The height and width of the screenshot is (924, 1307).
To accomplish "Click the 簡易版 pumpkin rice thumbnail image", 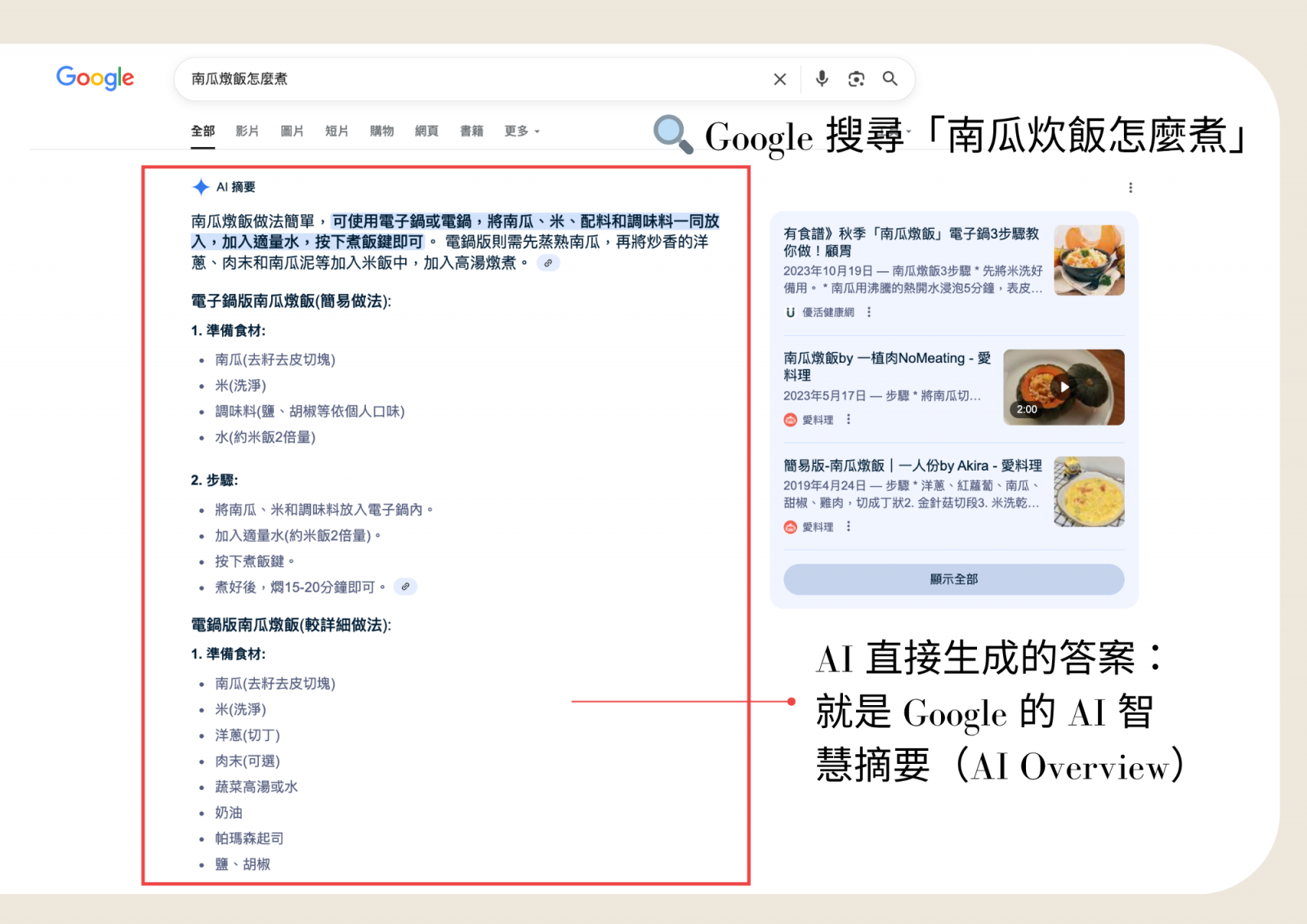I will pyautogui.click(x=1089, y=491).
